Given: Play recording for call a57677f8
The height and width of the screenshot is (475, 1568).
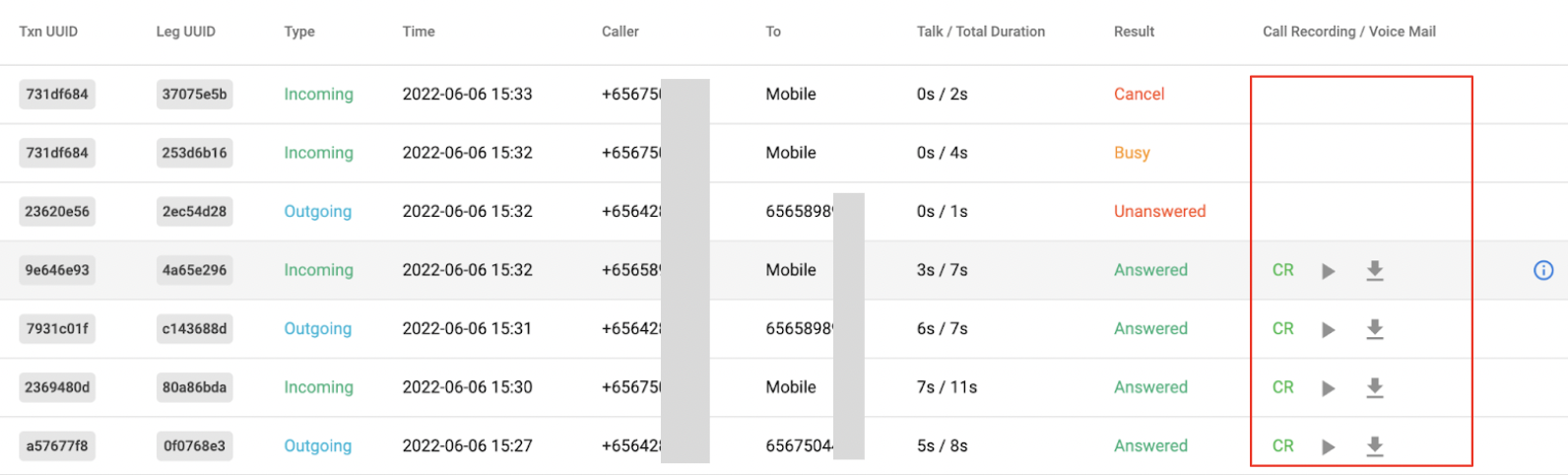Looking at the screenshot, I should [1328, 447].
